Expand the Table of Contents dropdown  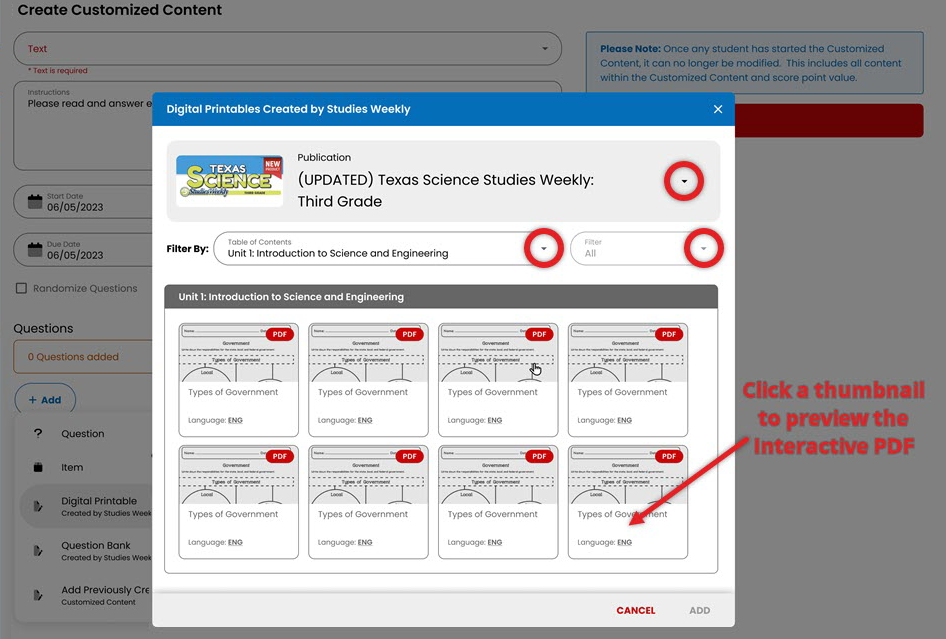544,248
